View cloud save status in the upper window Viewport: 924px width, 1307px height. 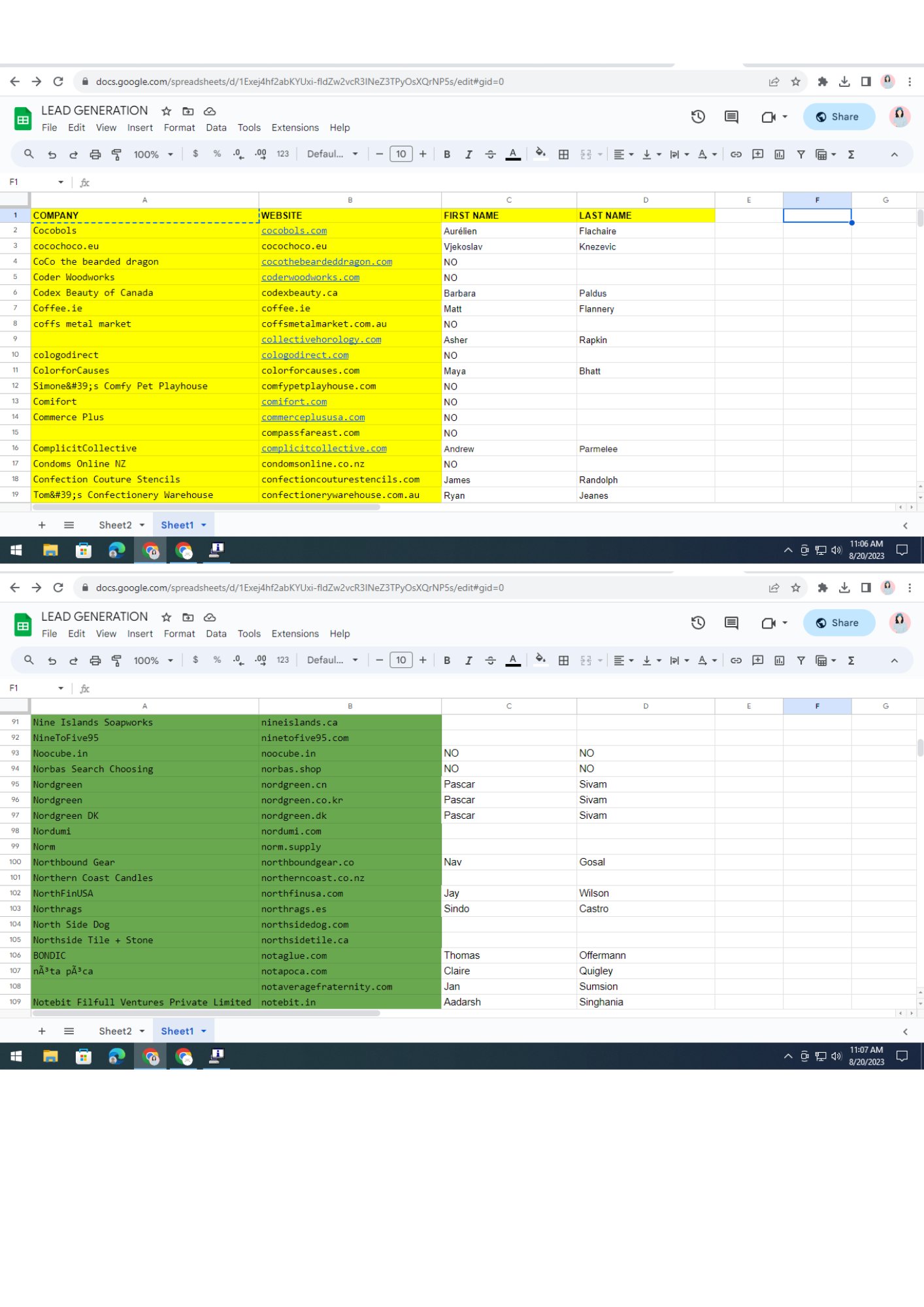click(x=210, y=111)
